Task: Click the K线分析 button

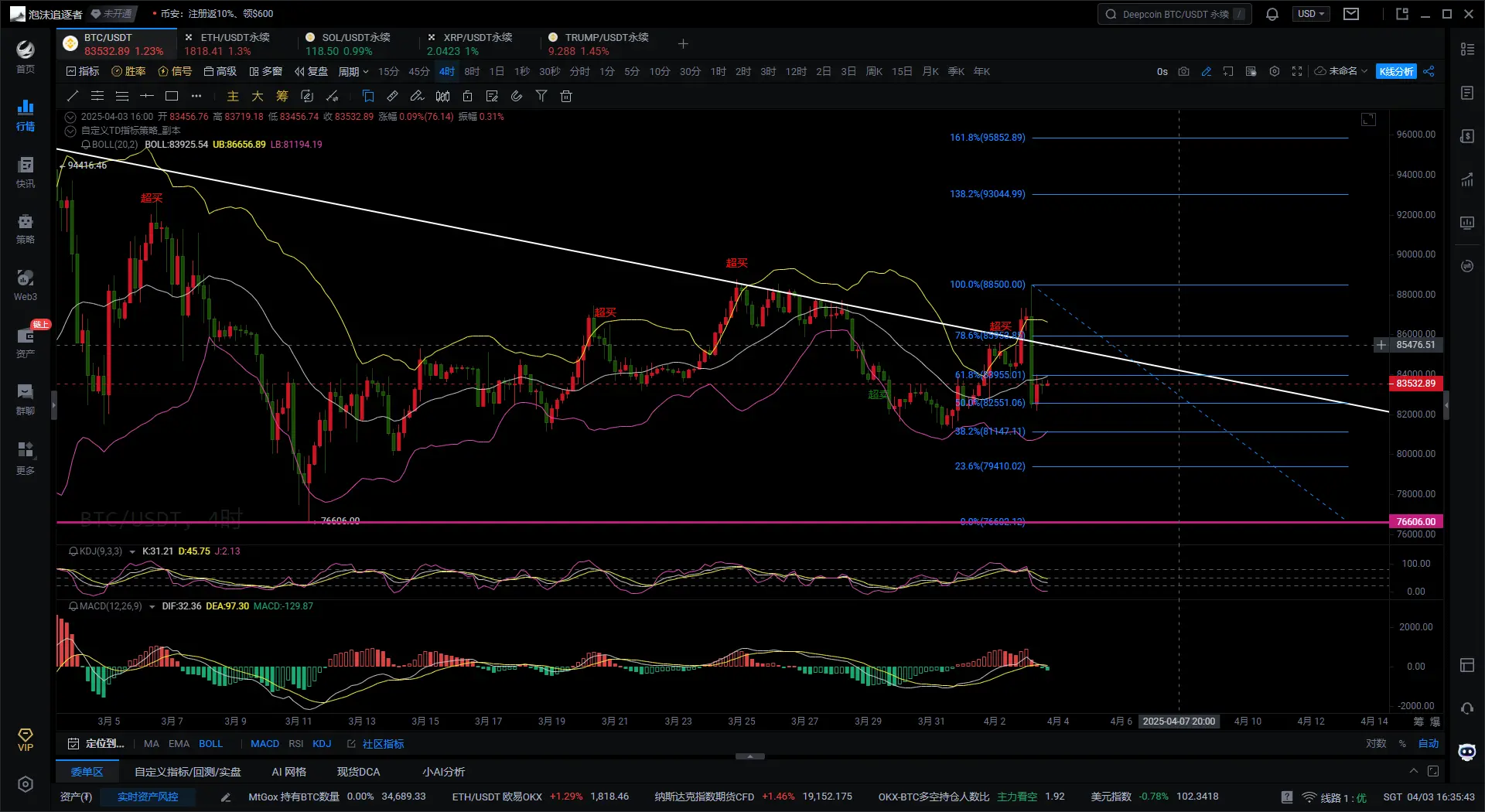Action: tap(1396, 71)
